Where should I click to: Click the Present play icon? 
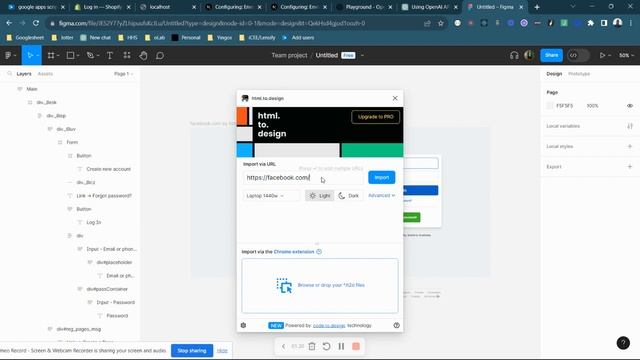click(602, 55)
